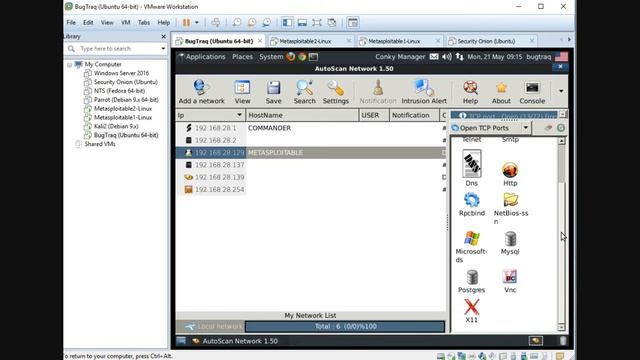The image size is (640, 360).
Task: Click the VMware Unity mode icon
Action: (332, 22)
